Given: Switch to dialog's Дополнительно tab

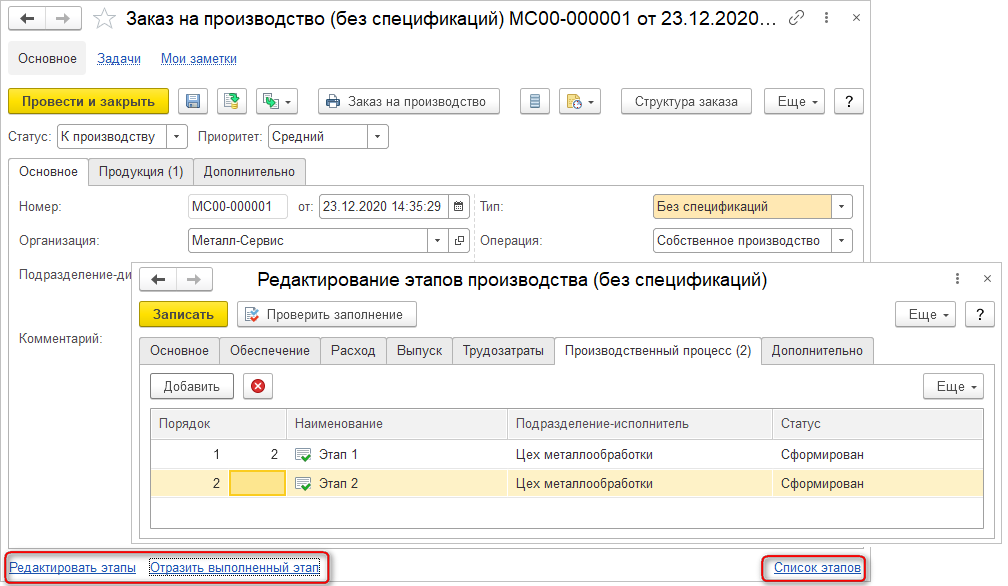Looking at the screenshot, I should [817, 351].
